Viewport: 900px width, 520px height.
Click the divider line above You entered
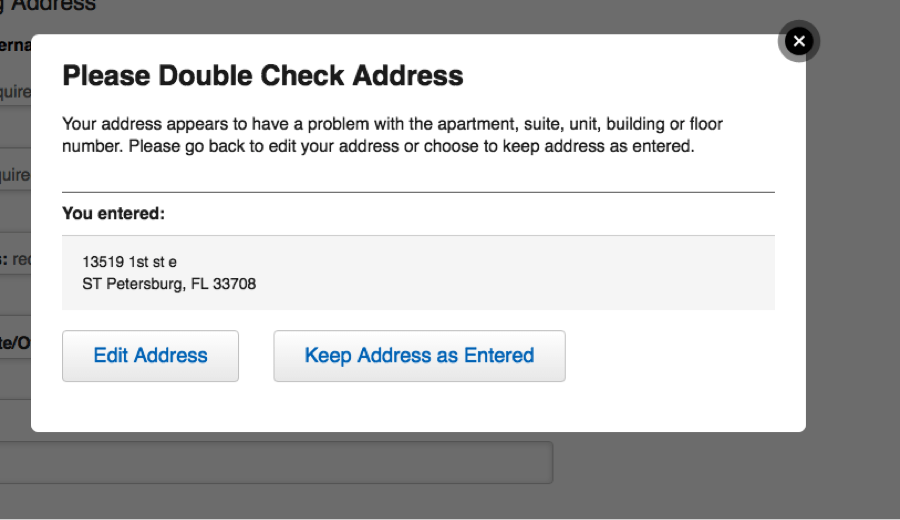pyautogui.click(x=418, y=192)
